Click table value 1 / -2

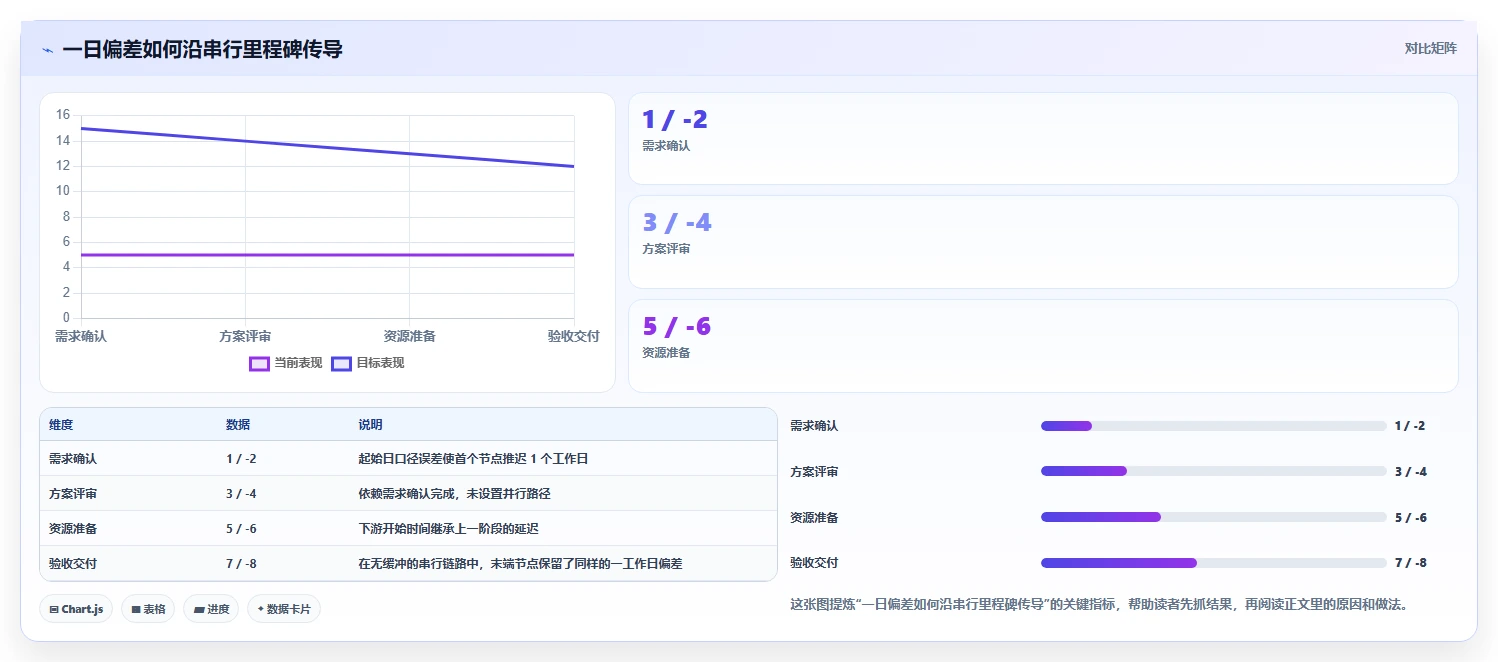pyautogui.click(x=241, y=459)
